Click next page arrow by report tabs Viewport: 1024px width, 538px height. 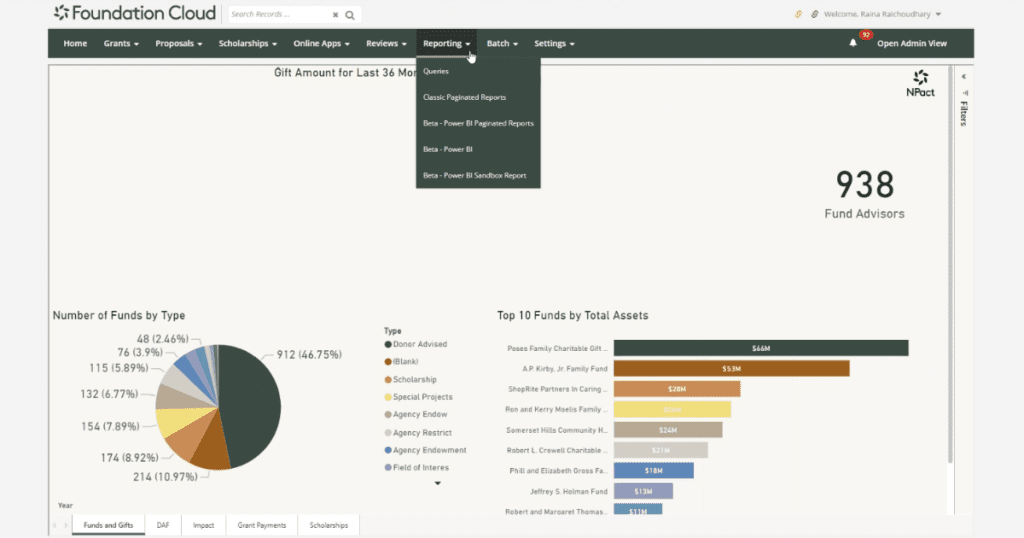pos(65,525)
